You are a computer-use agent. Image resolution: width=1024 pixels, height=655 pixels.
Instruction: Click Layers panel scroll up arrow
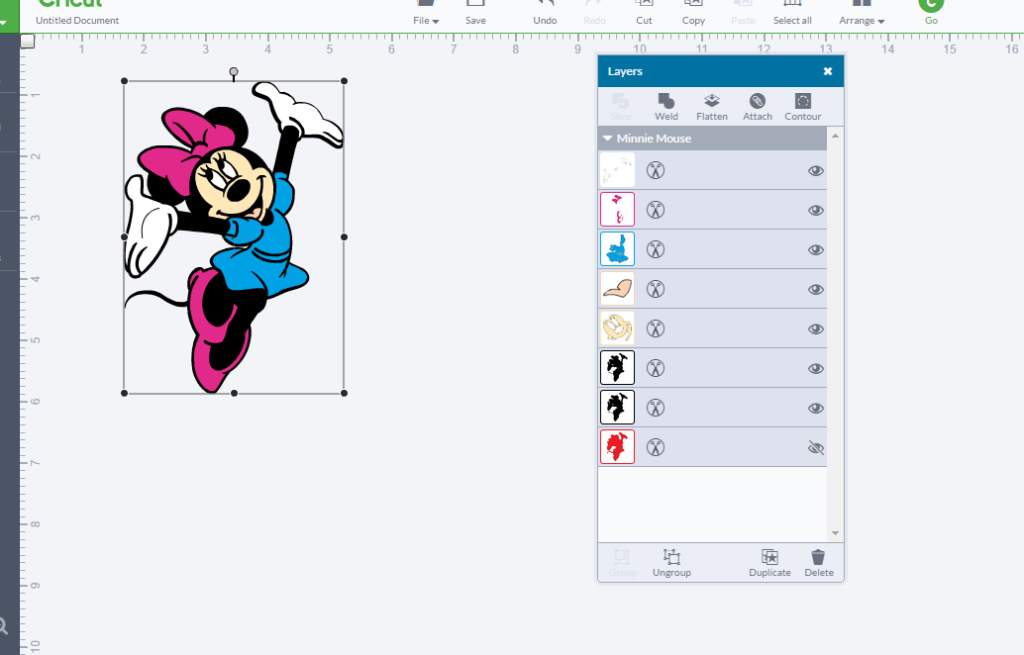click(835, 136)
